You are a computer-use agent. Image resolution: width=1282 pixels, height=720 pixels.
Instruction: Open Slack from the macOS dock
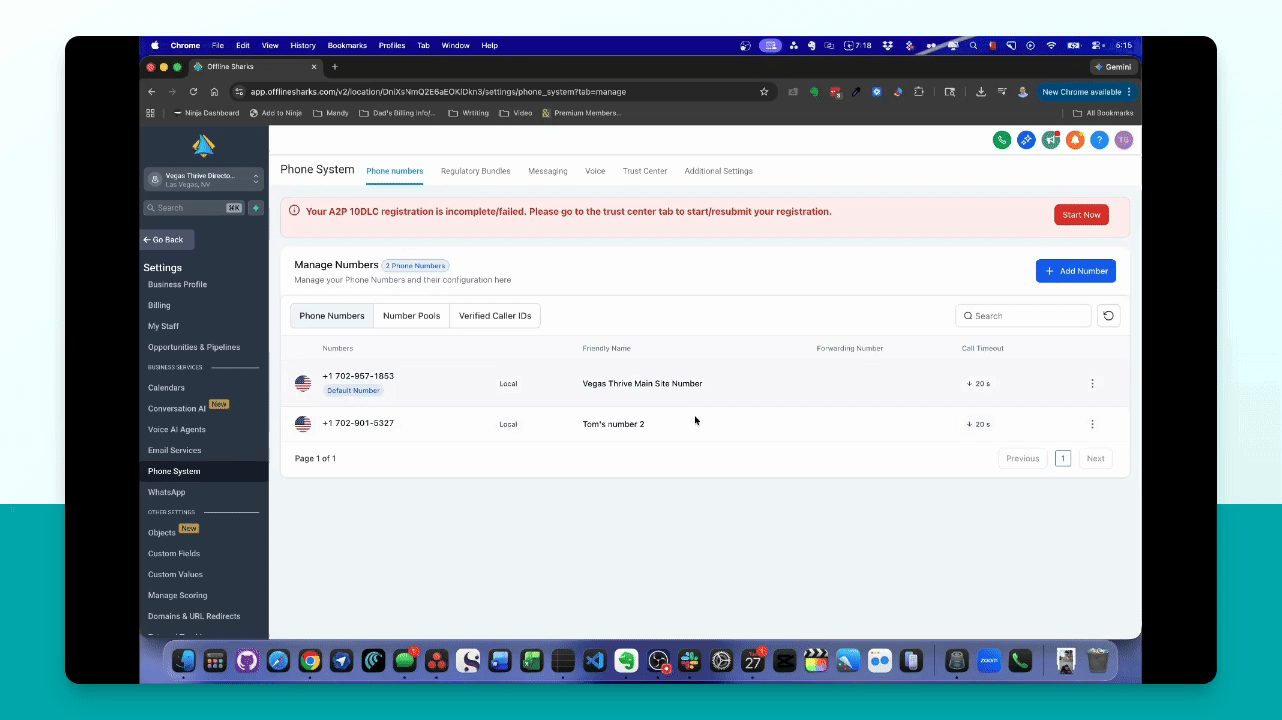coord(689,661)
